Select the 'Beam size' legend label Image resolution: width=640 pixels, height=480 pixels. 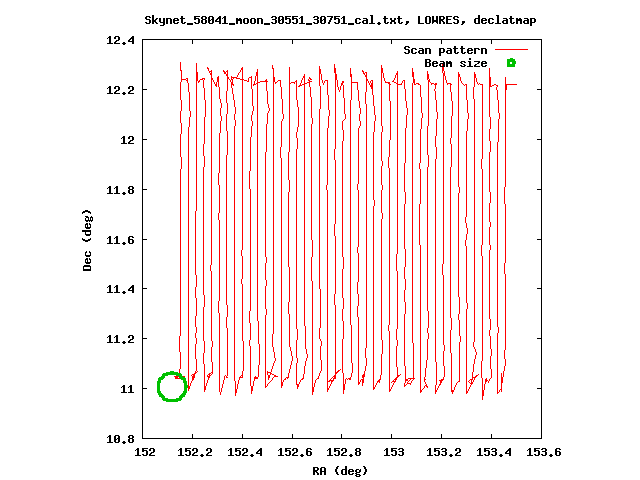[456, 63]
